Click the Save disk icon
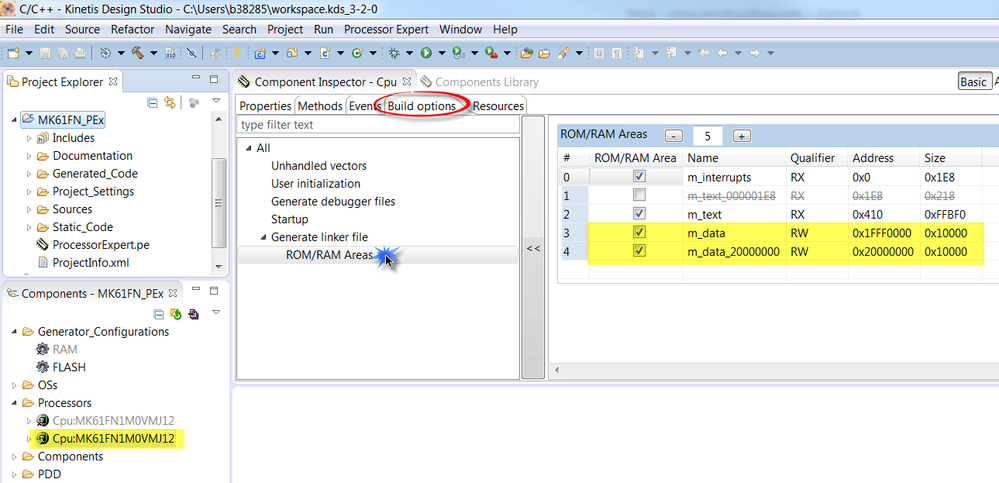 tap(45, 53)
